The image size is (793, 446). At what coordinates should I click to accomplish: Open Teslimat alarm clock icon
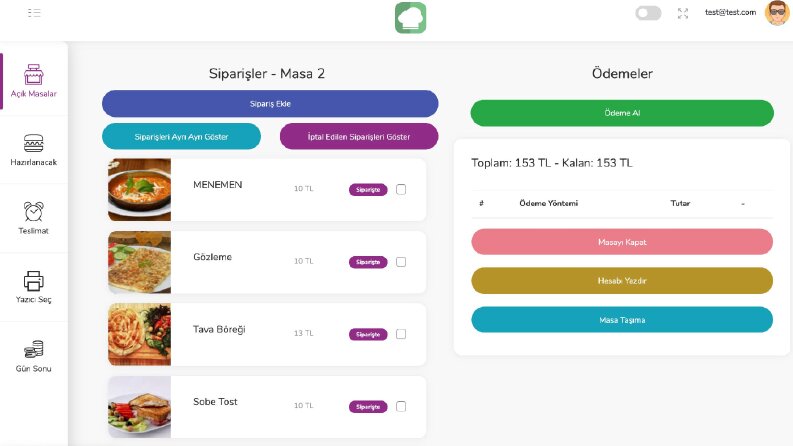[33, 211]
